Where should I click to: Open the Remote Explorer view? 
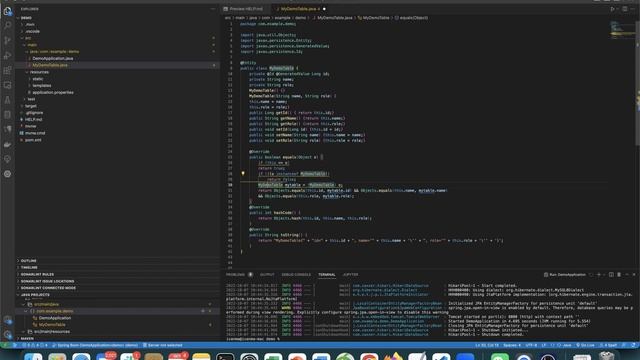click(x=7, y=85)
